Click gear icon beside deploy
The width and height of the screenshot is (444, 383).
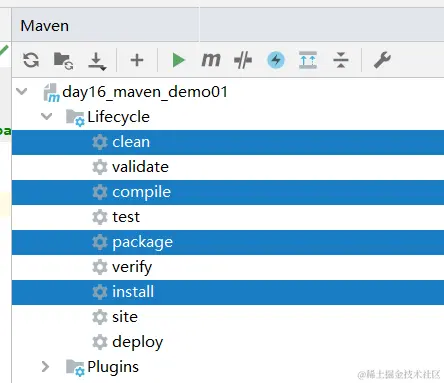pos(100,342)
